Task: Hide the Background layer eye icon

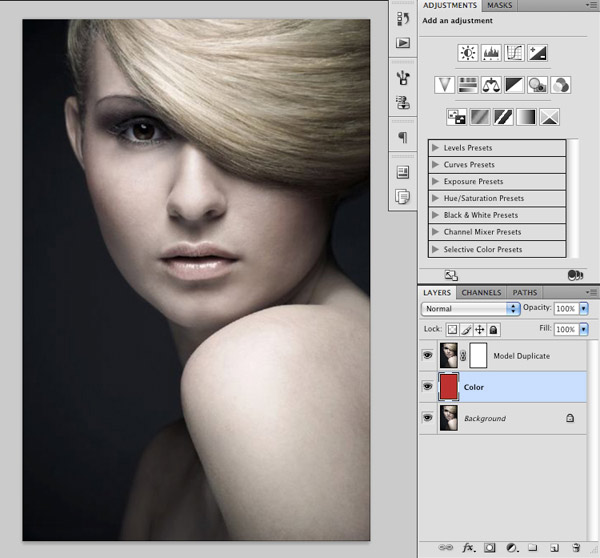Action: click(x=428, y=418)
